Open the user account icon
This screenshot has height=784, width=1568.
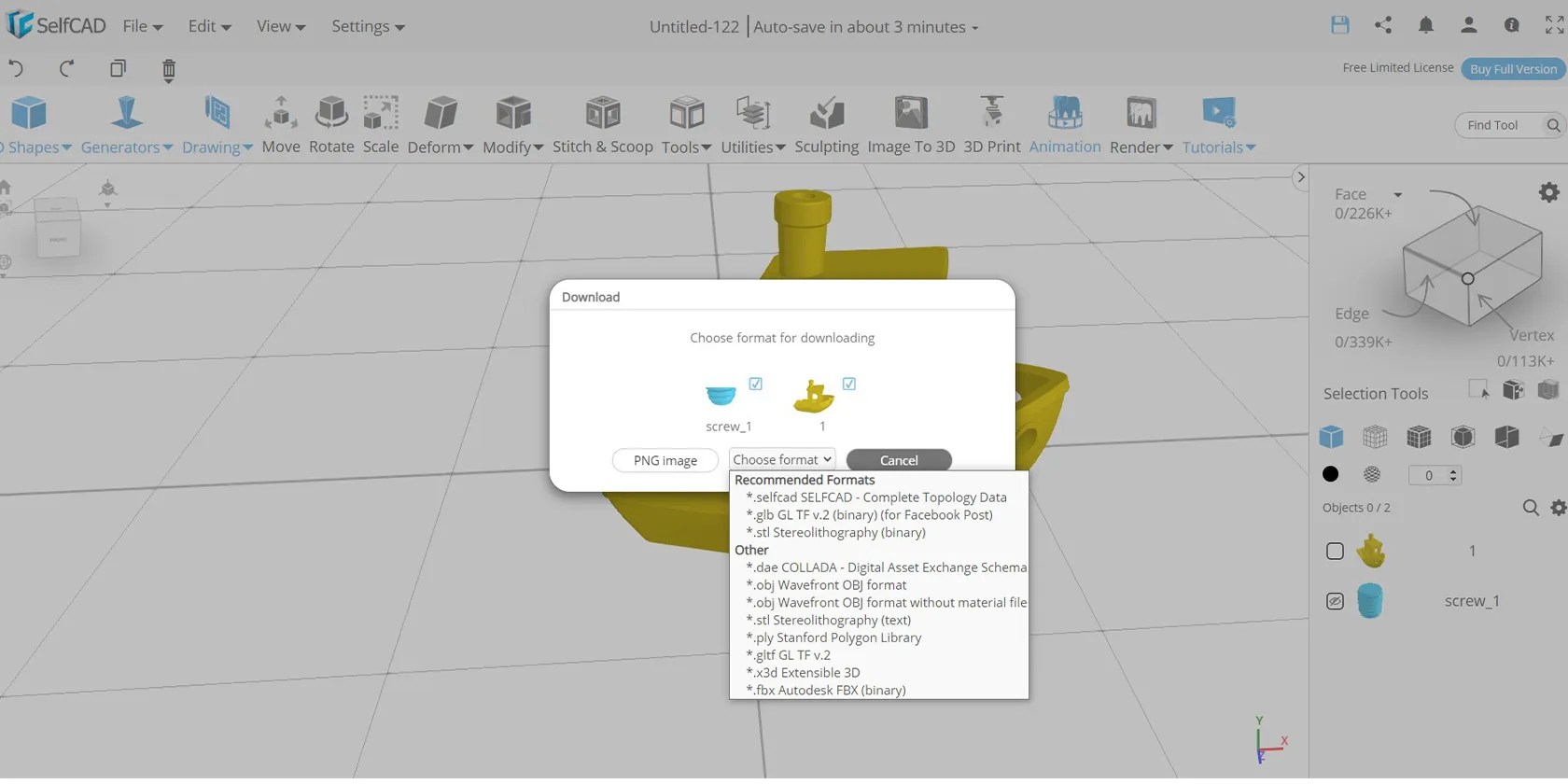click(x=1469, y=25)
